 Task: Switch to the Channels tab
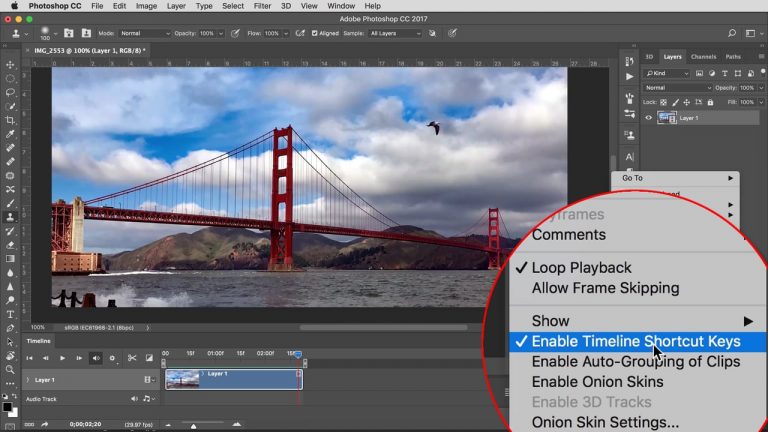point(704,57)
